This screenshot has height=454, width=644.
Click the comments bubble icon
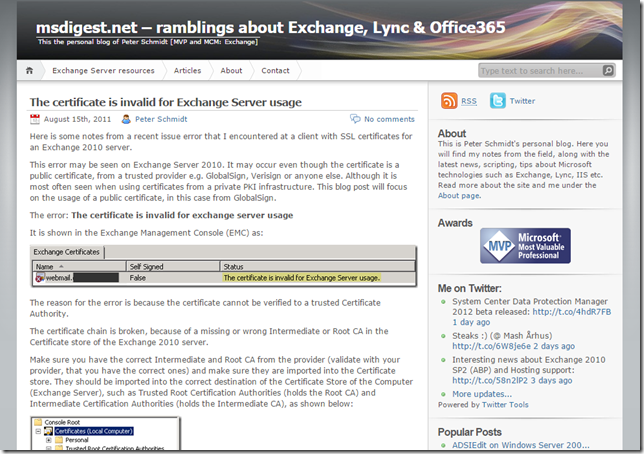(x=355, y=119)
